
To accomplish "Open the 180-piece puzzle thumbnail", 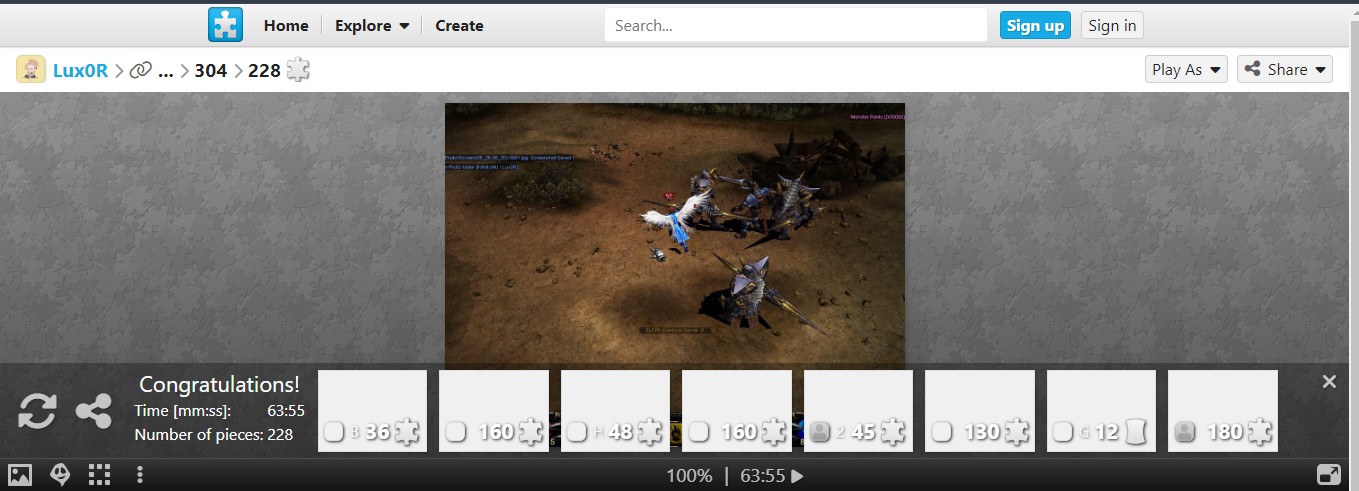I will click(x=1223, y=411).
